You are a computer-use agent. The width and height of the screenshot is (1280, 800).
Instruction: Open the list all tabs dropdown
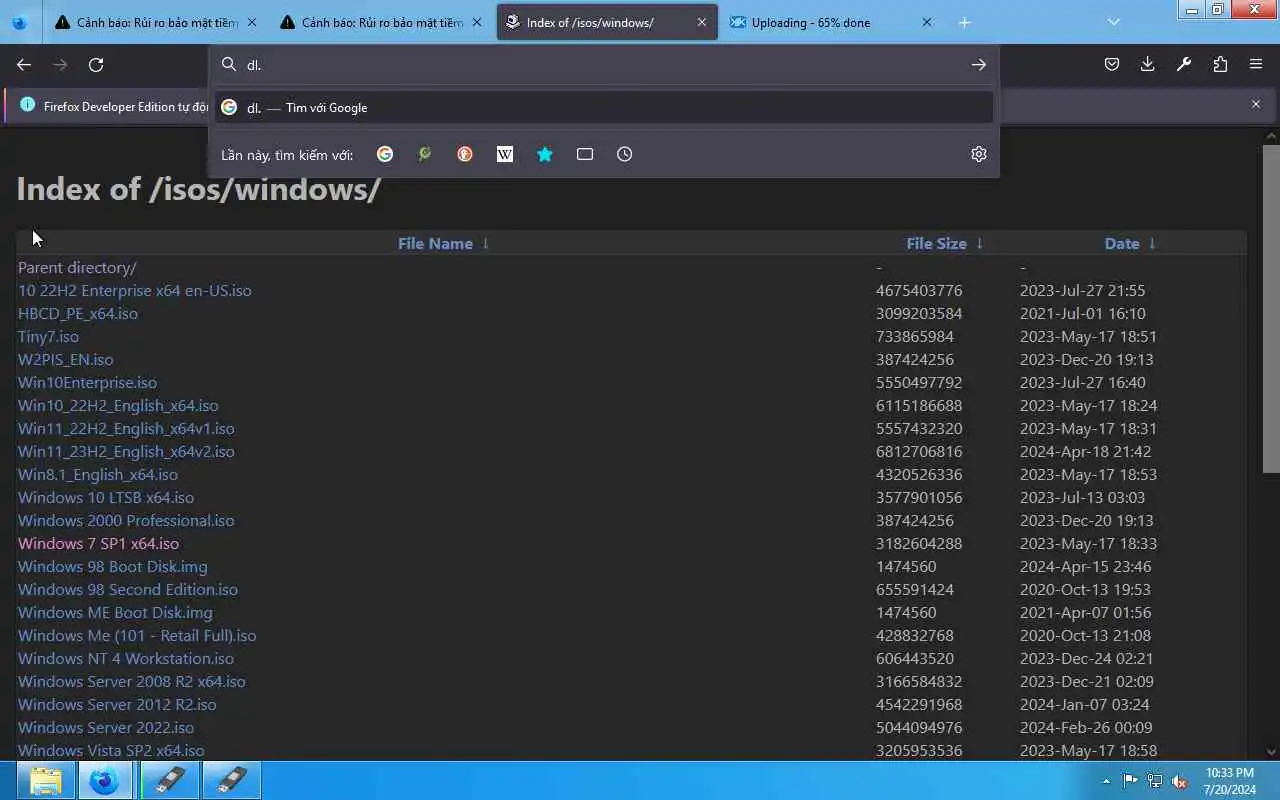[1114, 22]
